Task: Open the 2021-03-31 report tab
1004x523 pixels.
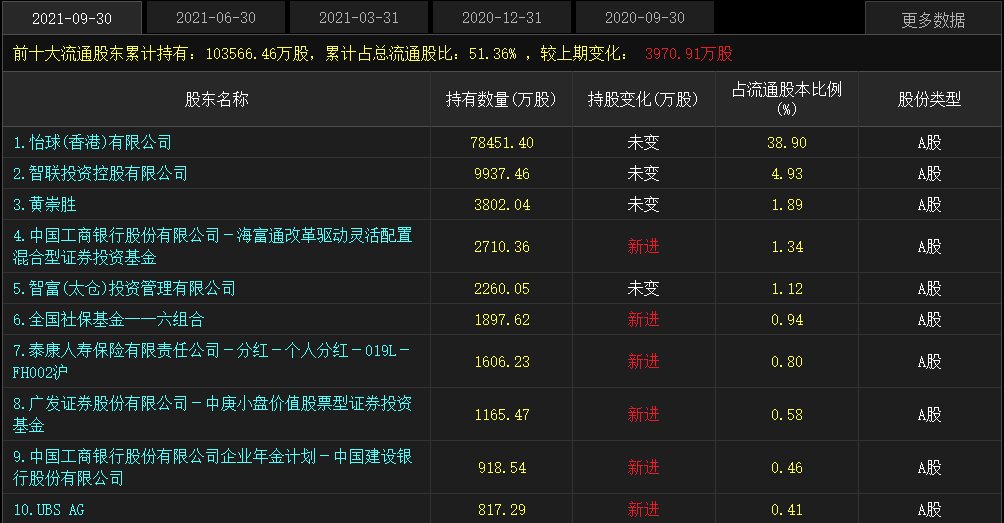Action: coord(359,17)
